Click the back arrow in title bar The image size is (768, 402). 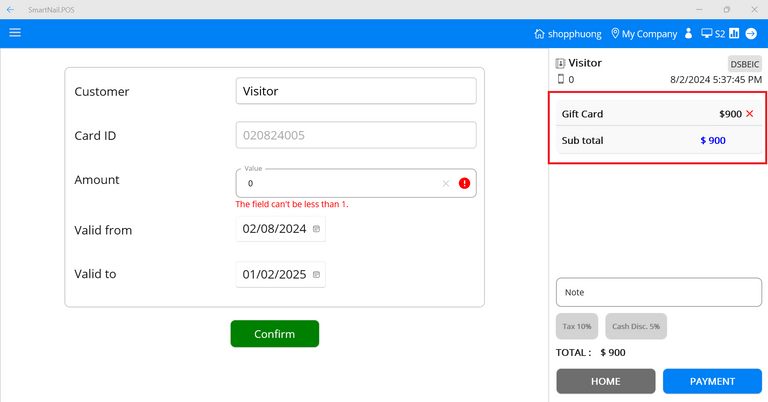(x=10, y=9)
